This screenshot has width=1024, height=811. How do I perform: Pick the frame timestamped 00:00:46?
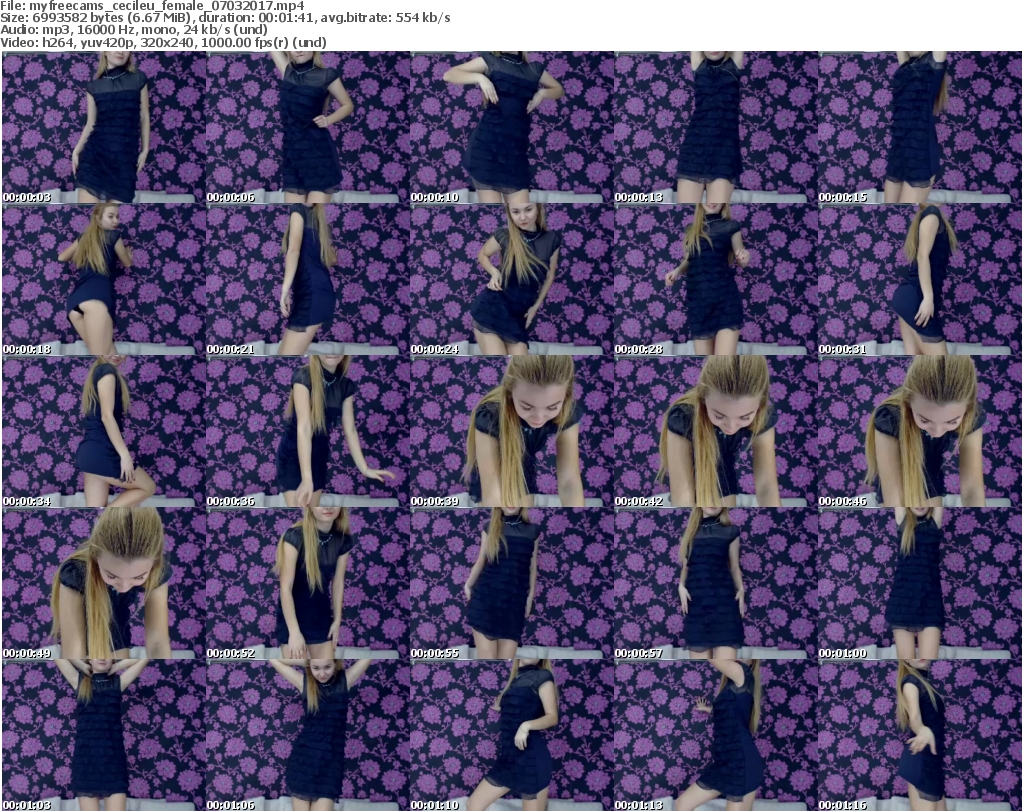[920, 432]
